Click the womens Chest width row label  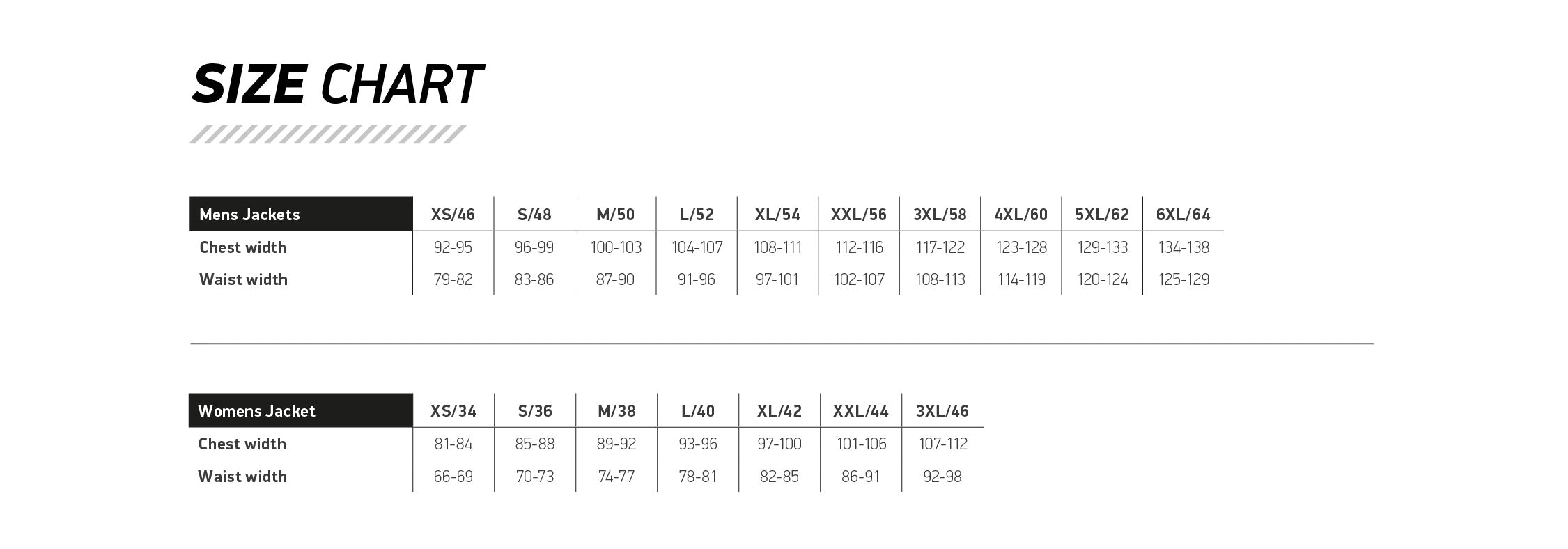tap(242, 444)
